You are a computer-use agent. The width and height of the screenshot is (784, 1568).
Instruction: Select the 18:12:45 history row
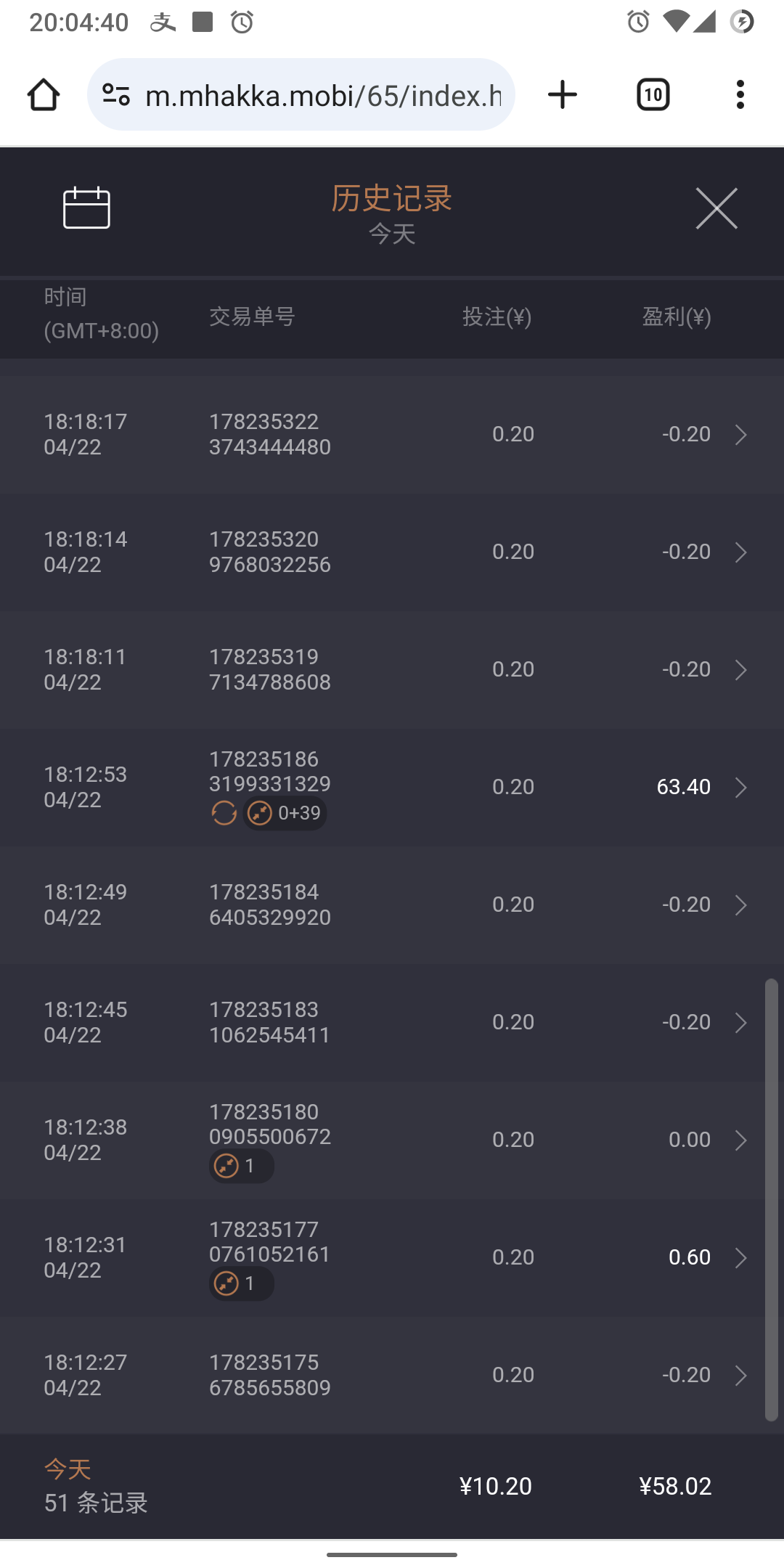tap(363, 1023)
